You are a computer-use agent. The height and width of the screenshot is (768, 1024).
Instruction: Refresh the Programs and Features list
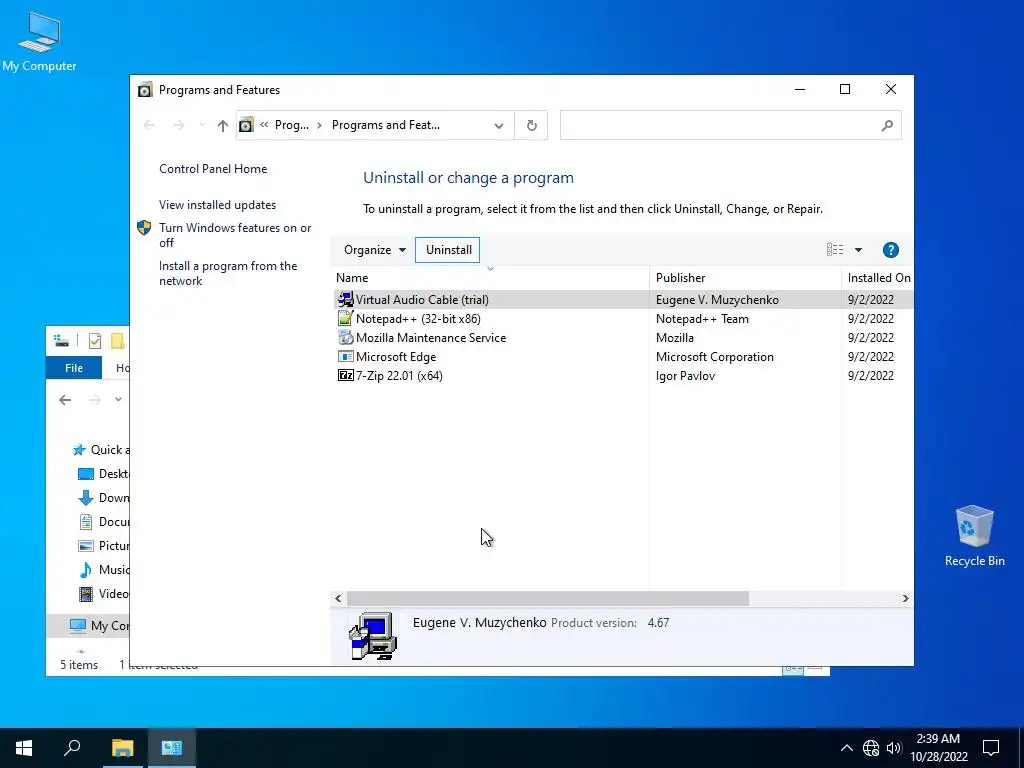coord(532,125)
